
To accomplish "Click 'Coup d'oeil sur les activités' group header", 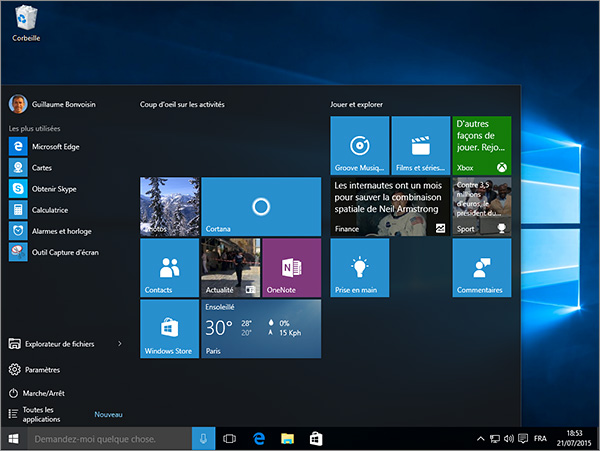I will [x=182, y=104].
